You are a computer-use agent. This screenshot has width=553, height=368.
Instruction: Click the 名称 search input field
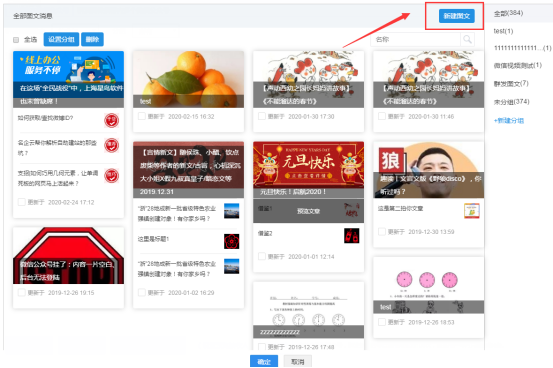(415, 39)
